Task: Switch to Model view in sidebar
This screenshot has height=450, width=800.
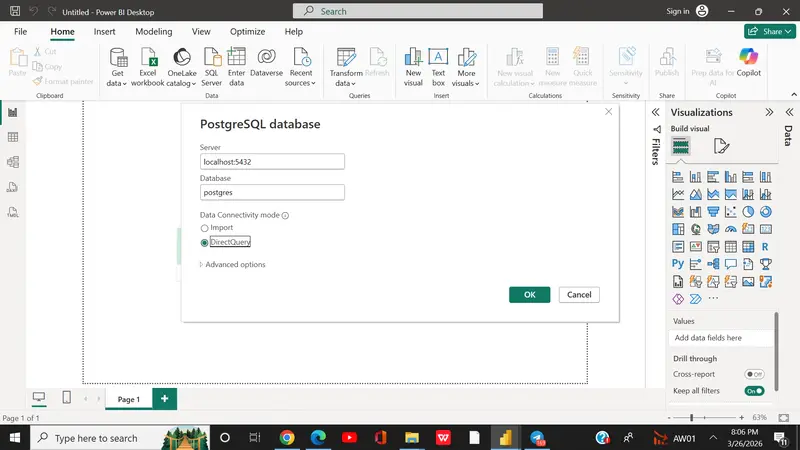Action: [13, 162]
